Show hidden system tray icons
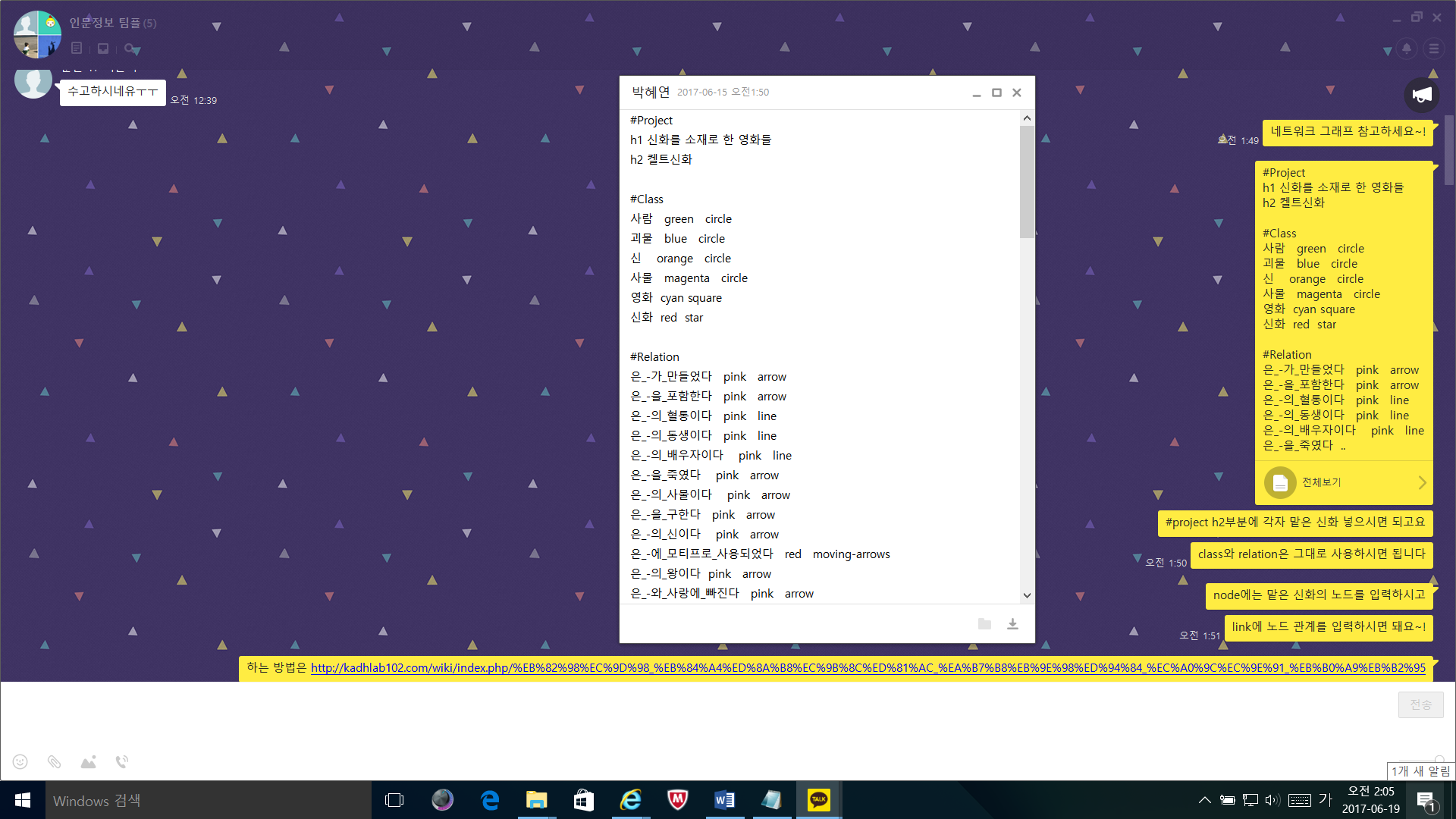This screenshot has height=819, width=1456. 1204,800
